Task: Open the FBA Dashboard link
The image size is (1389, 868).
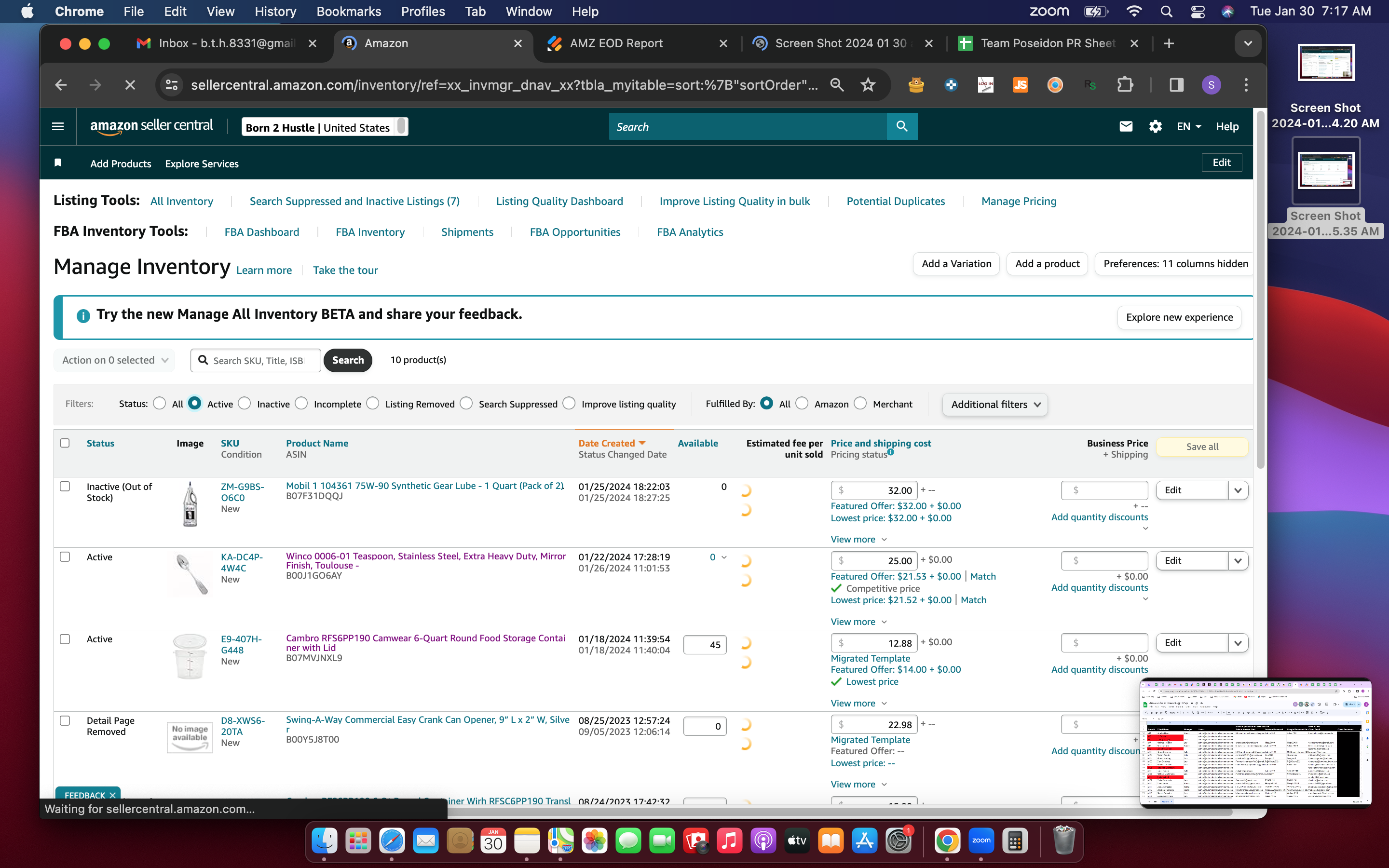Action: point(262,232)
